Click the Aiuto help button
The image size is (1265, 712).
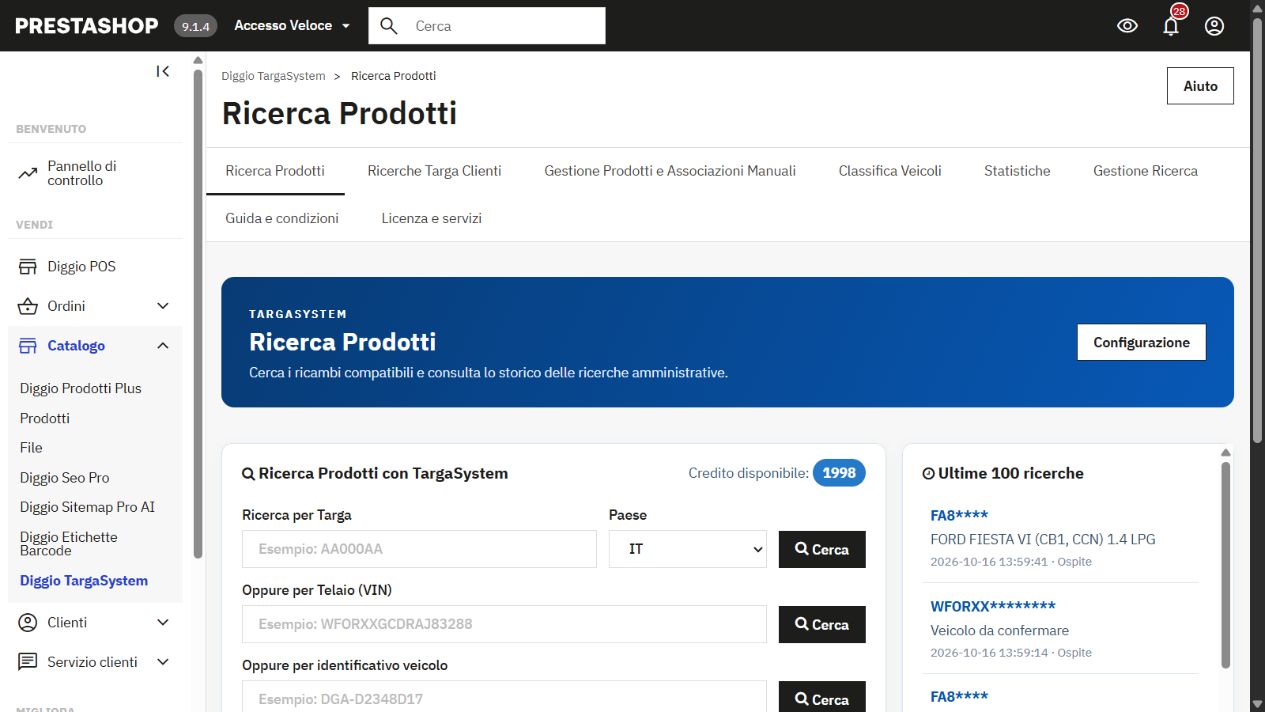(x=1200, y=86)
